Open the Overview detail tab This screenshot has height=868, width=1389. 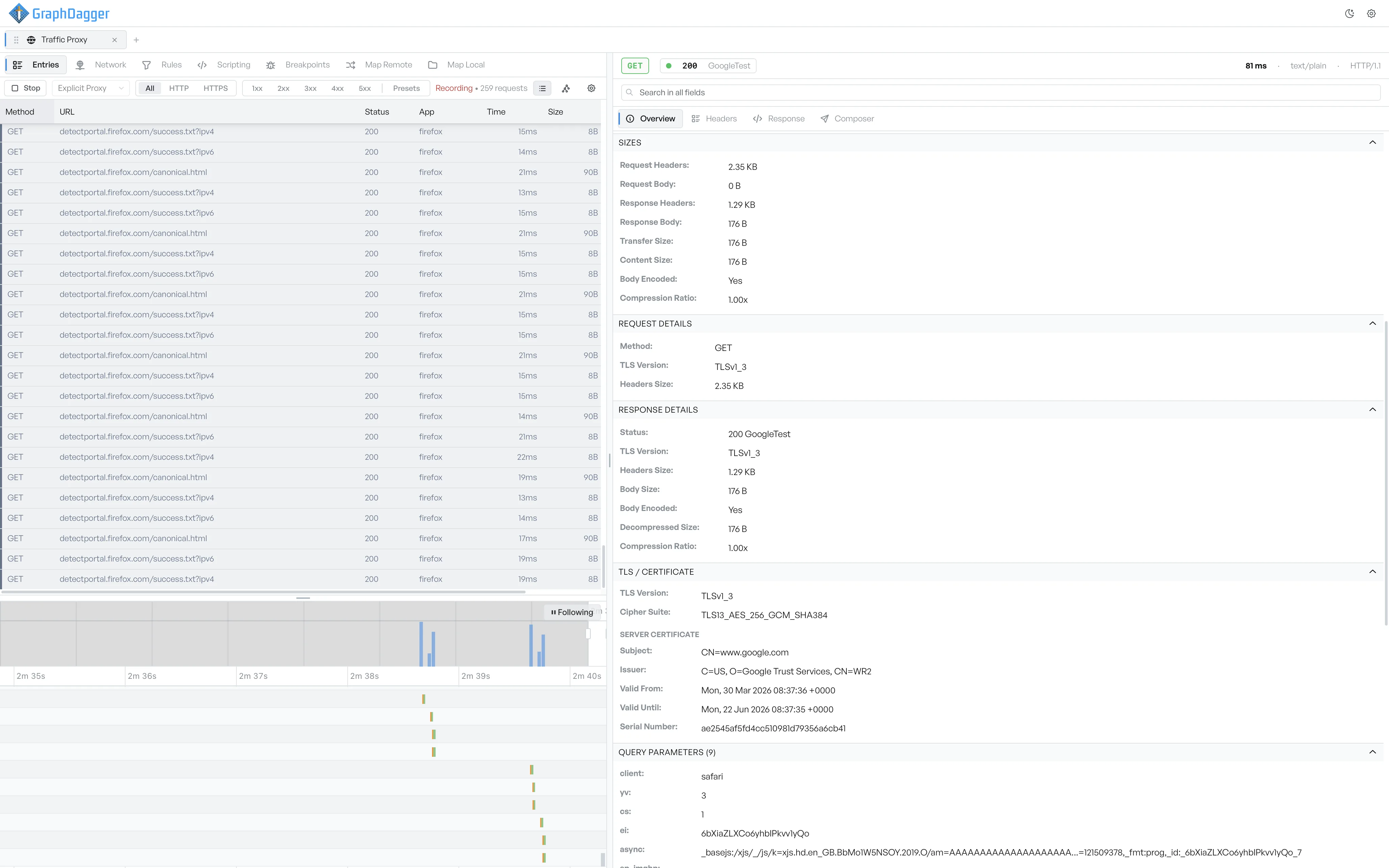pyautogui.click(x=651, y=119)
